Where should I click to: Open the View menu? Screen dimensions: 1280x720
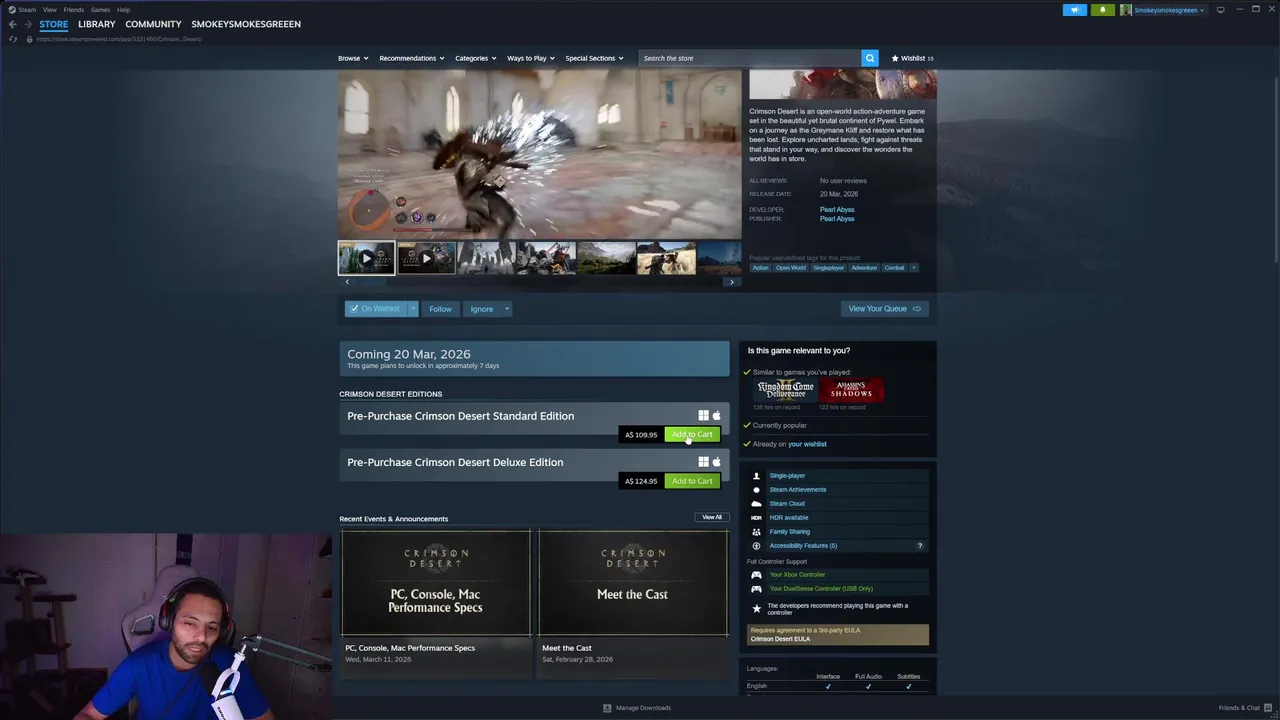(x=49, y=10)
